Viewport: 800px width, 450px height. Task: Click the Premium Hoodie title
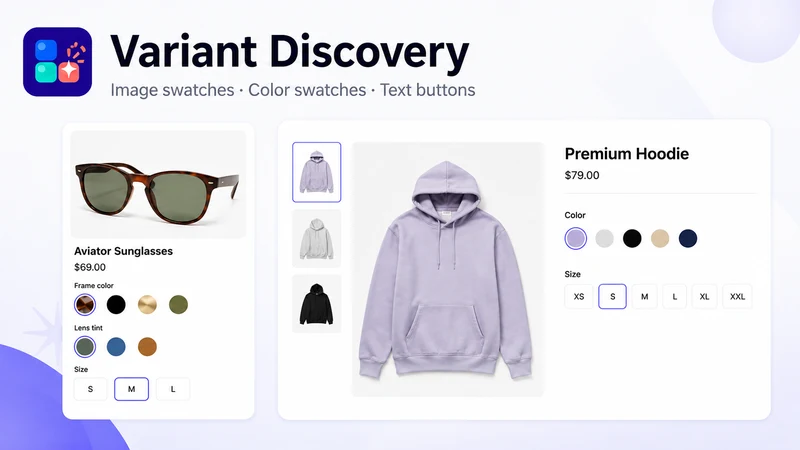click(x=627, y=154)
